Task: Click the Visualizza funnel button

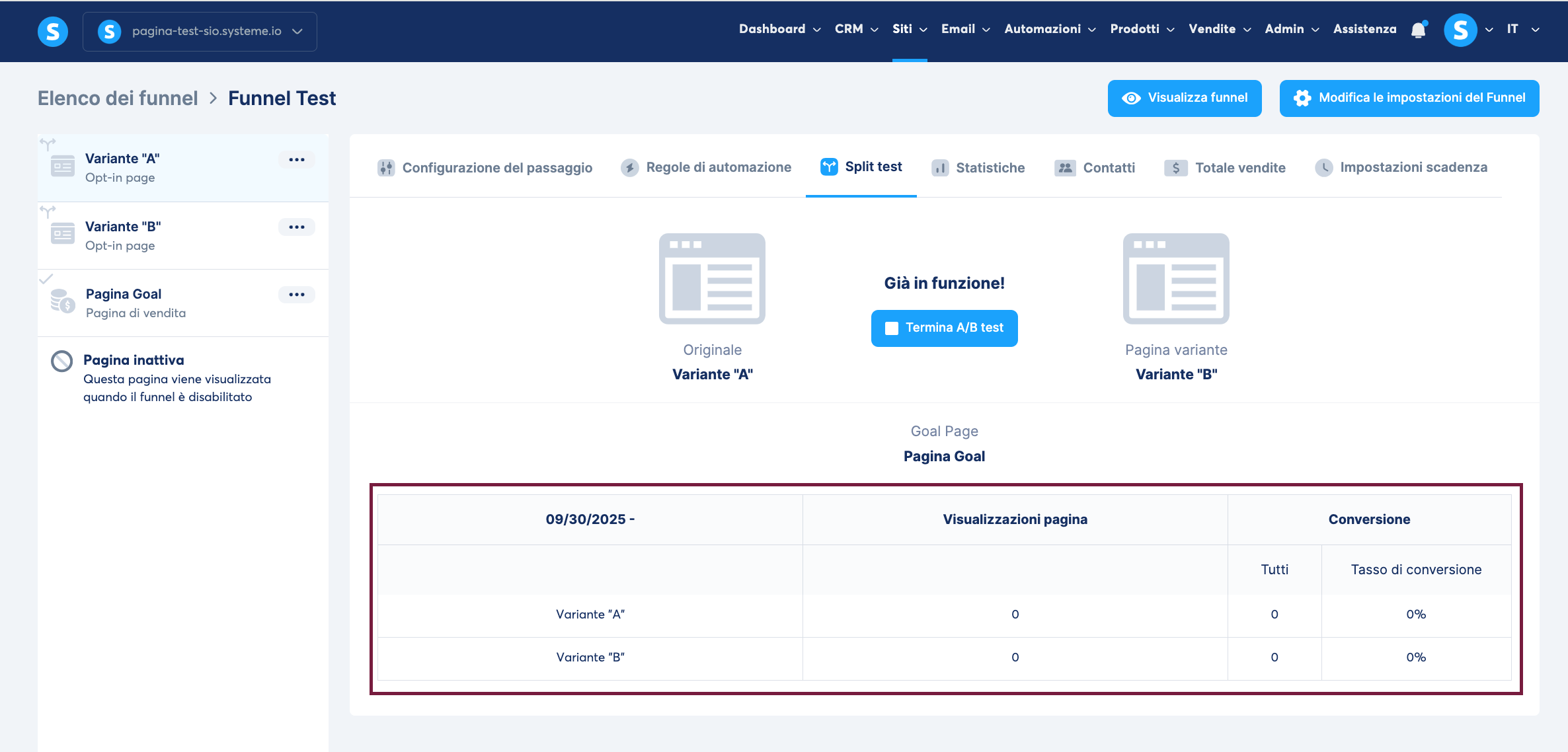Action: pyautogui.click(x=1184, y=98)
